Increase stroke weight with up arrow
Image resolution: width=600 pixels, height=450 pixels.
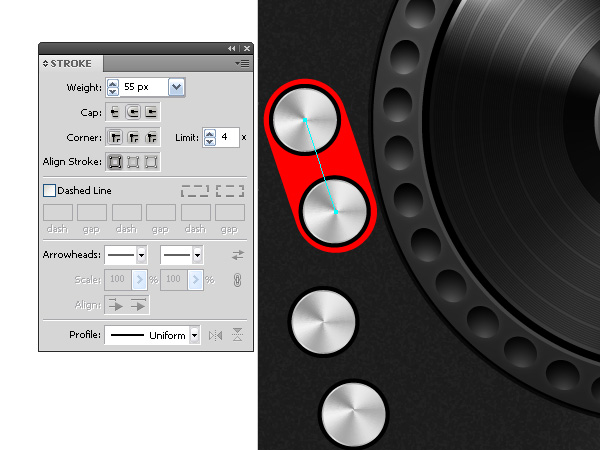112,83
